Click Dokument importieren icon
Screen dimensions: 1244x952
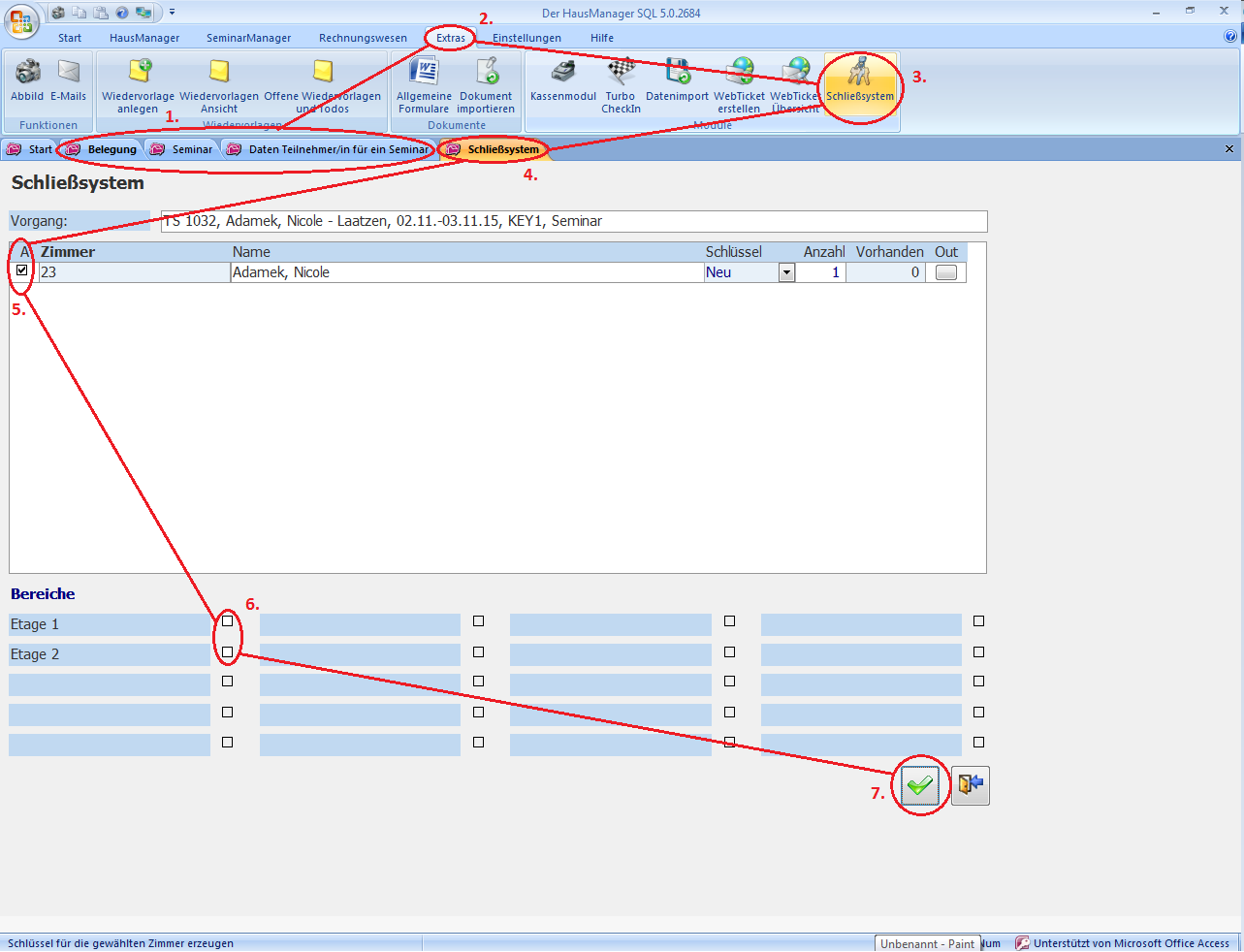pyautogui.click(x=486, y=73)
